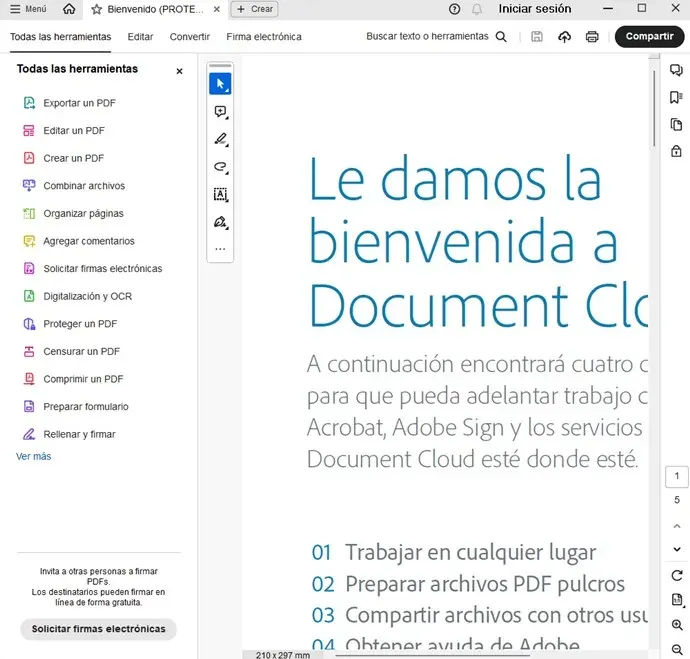This screenshot has width=690, height=659.
Task: Go to next page with down chevron
Action: click(x=677, y=549)
